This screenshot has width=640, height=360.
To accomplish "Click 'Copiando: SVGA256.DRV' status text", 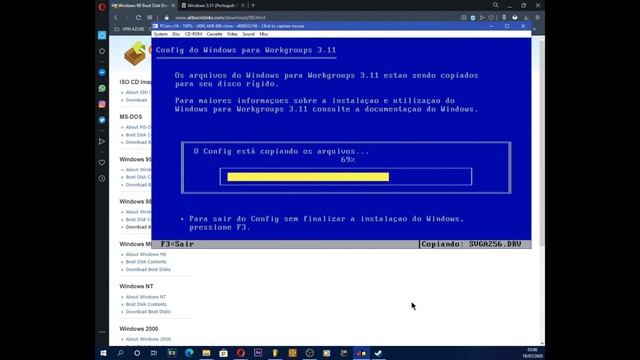I will click(x=471, y=244).
